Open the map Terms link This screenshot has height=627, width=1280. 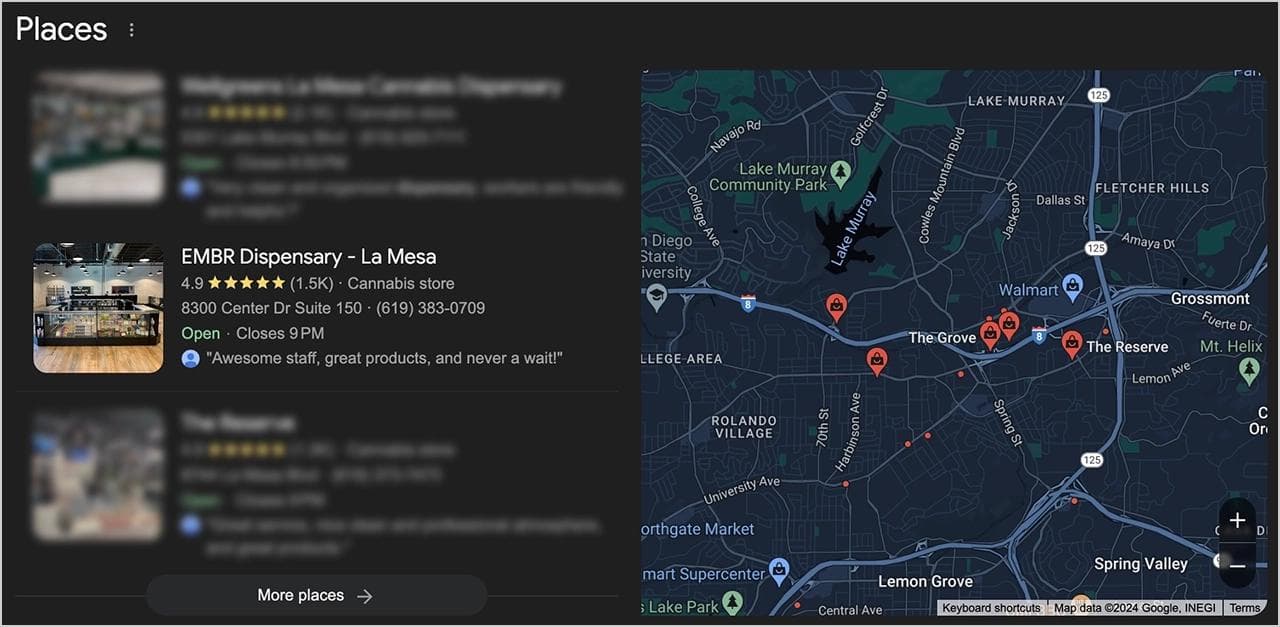[1244, 608]
